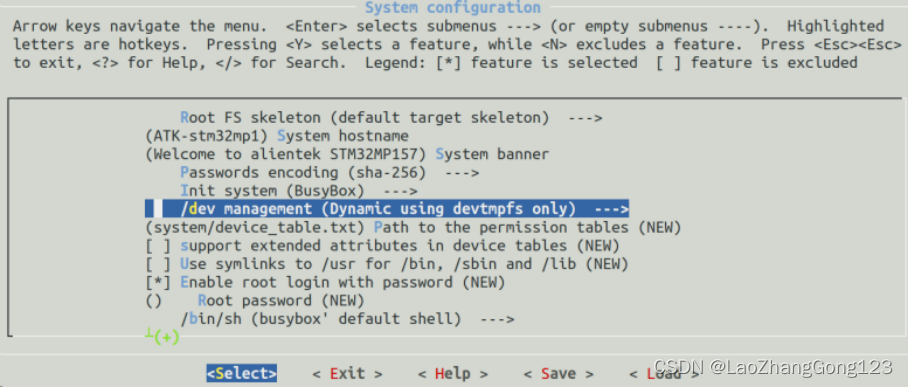Edit the System hostname entry
The width and height of the screenshot is (908, 387).
[277, 136]
